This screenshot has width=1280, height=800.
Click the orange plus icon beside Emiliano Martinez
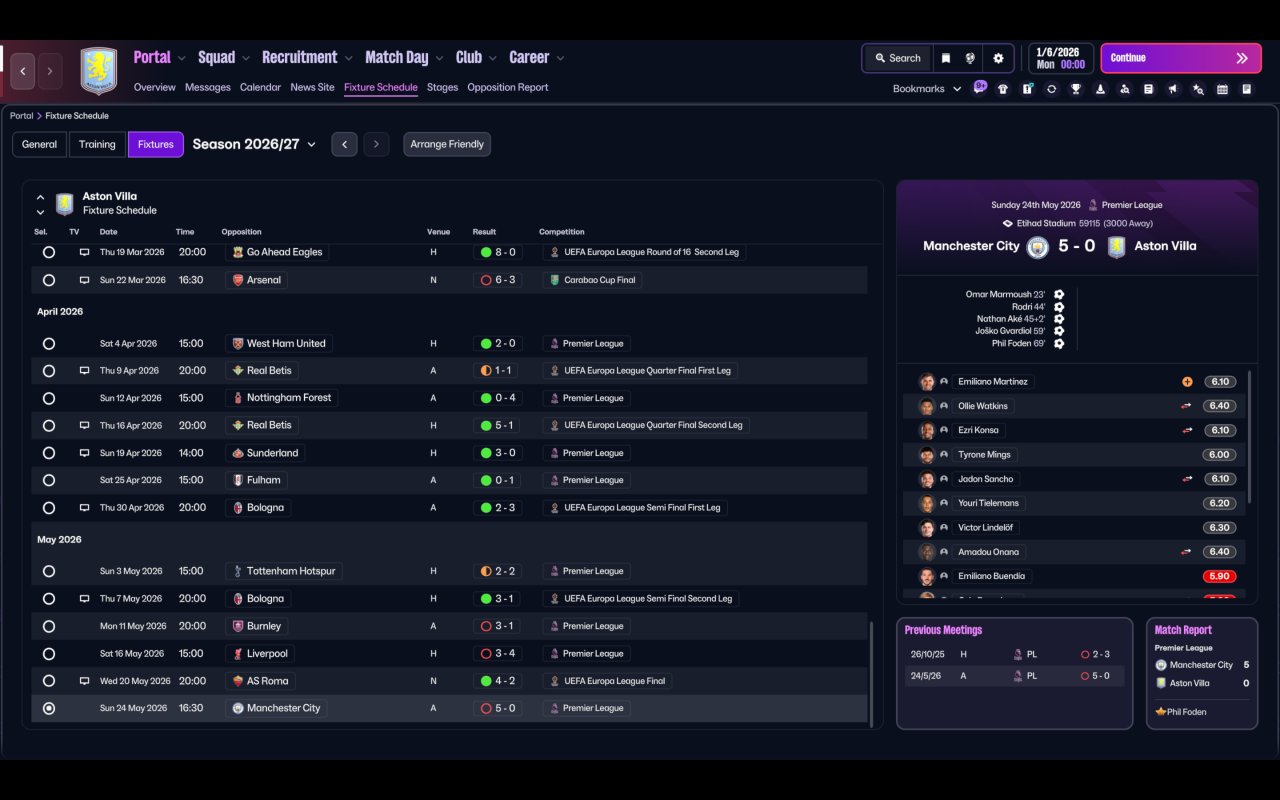[x=1187, y=382]
